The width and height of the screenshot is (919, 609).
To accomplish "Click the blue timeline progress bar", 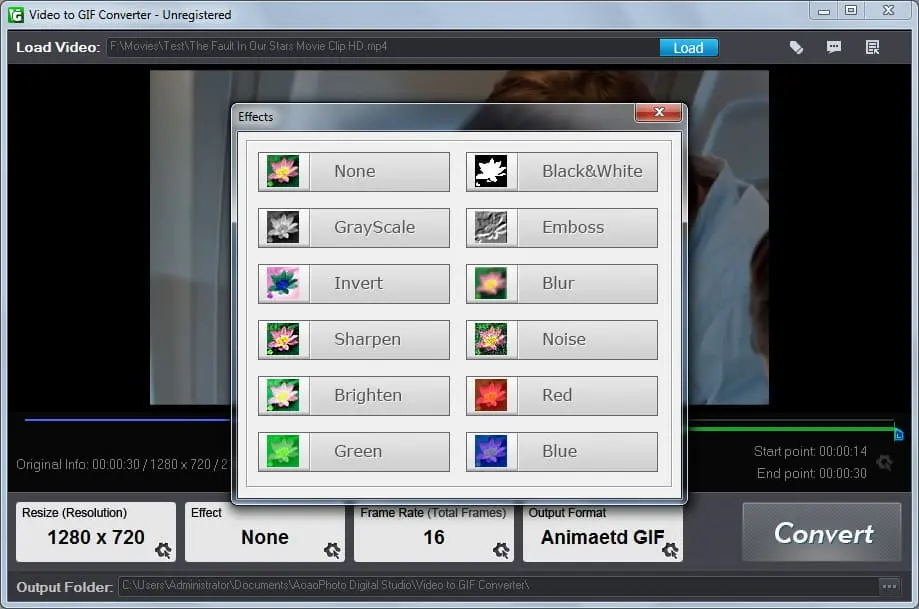I will tap(128, 420).
